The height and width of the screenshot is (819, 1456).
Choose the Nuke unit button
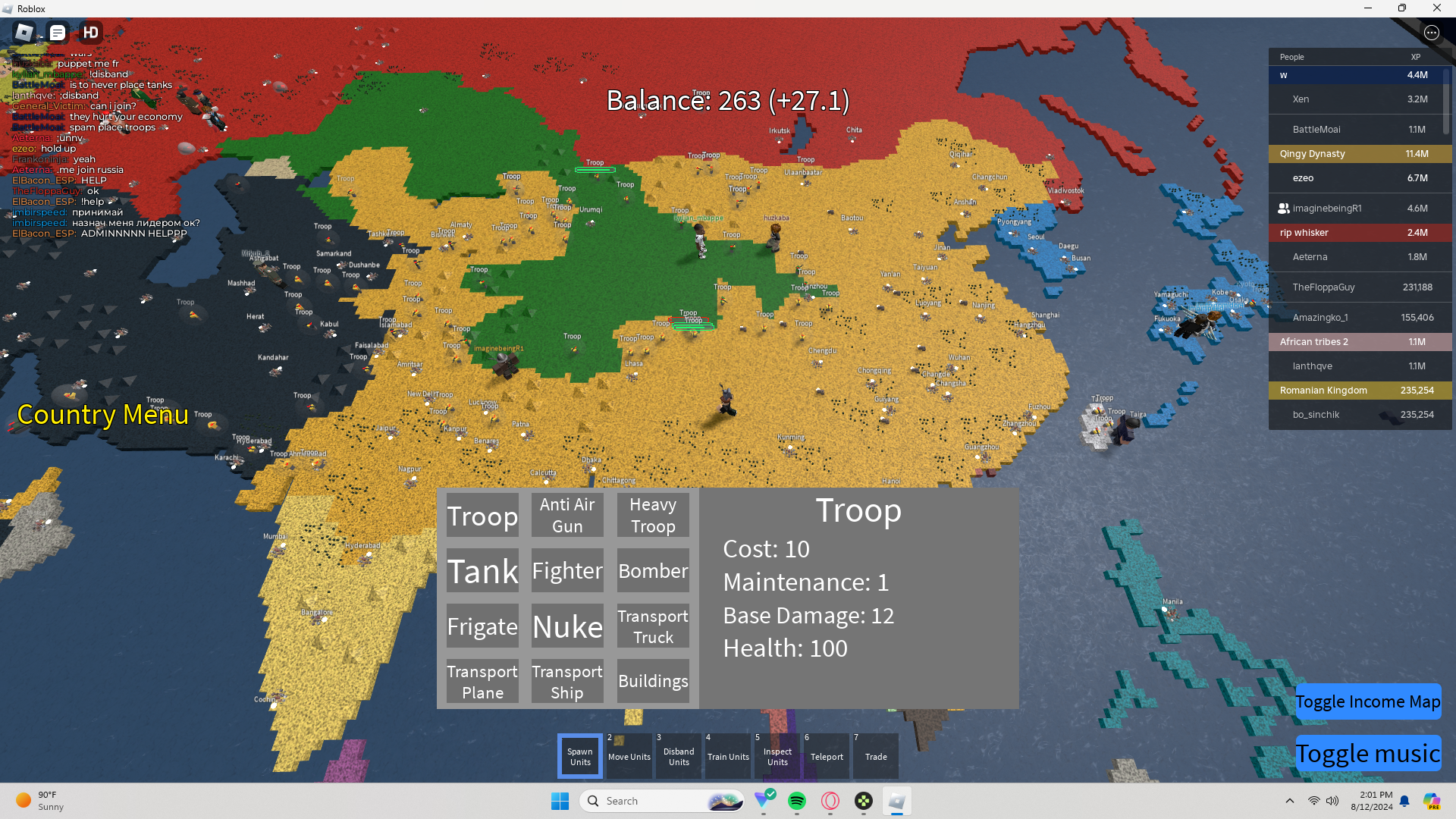coord(567,626)
